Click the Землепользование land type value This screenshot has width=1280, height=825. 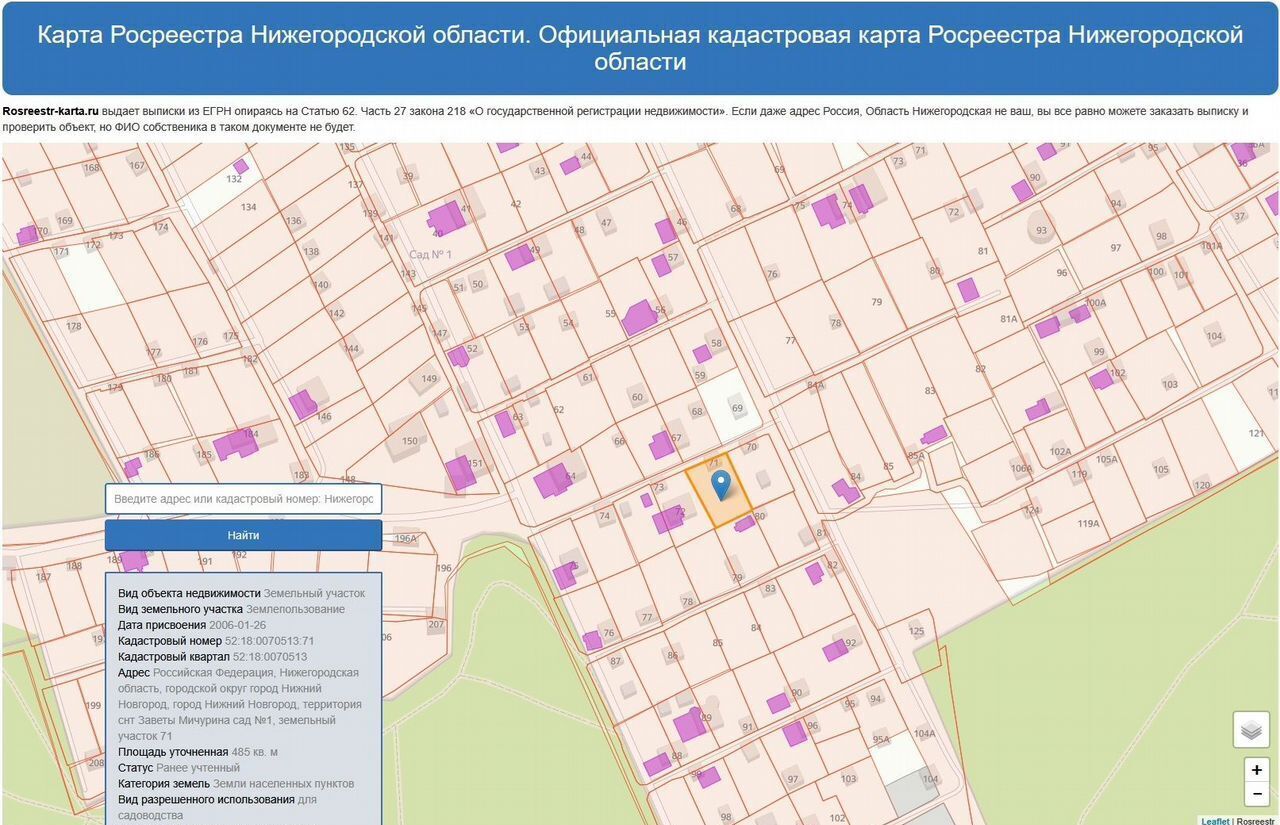[295, 609]
